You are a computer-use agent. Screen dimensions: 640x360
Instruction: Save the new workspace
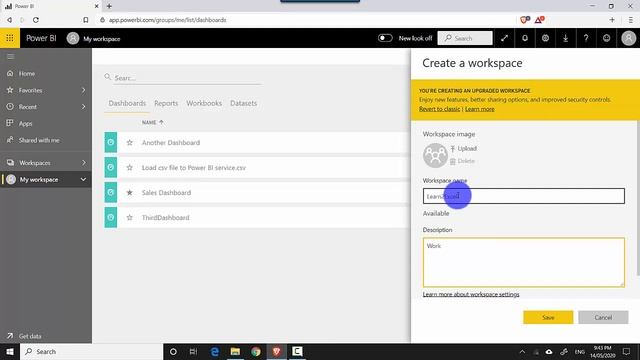(x=548, y=317)
